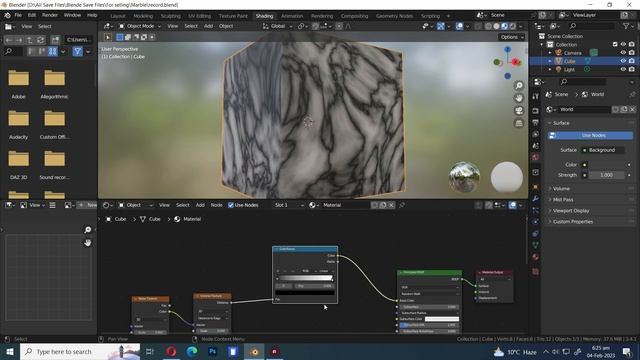Screen dimensions: 640x360
Task: Open the Window menu
Action: pos(72,16)
